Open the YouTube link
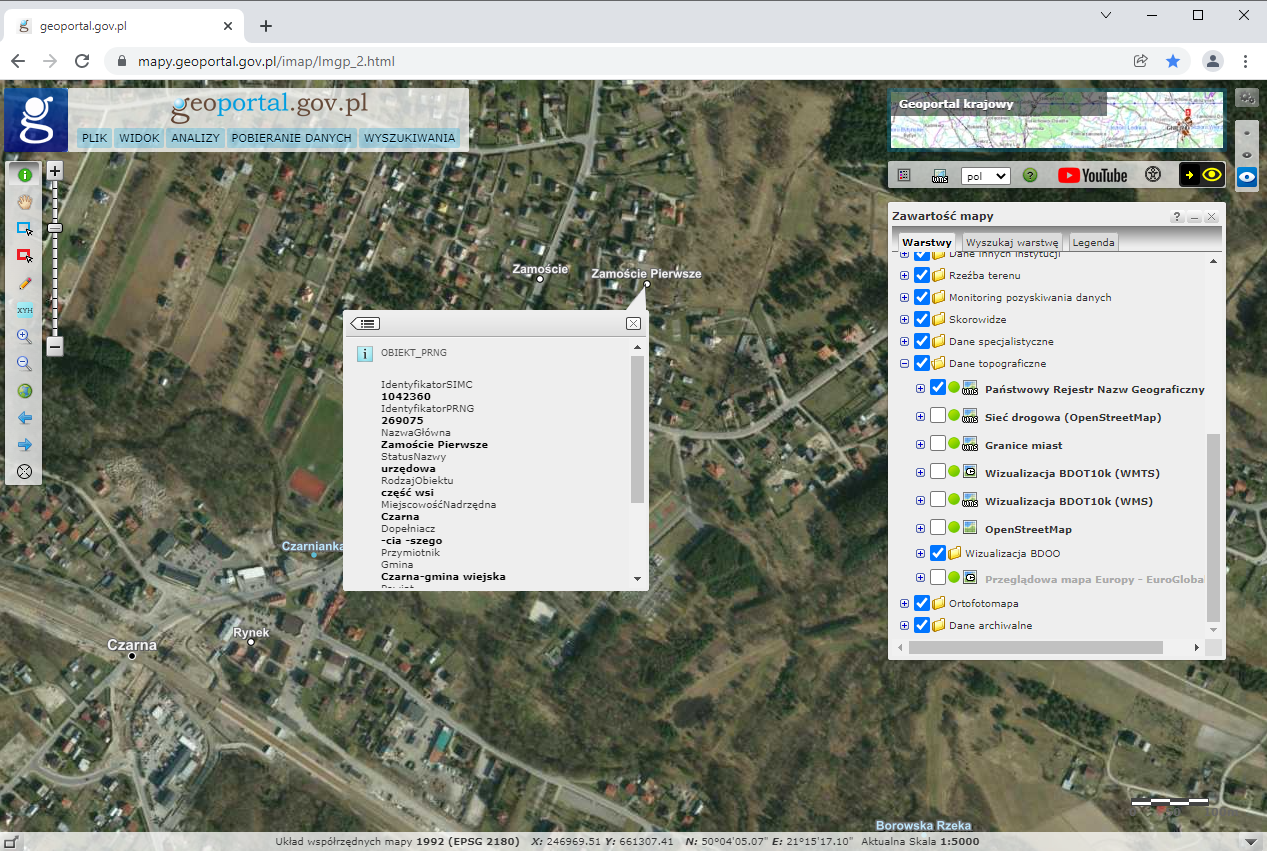Image resolution: width=1267 pixels, height=851 pixels. (1092, 175)
